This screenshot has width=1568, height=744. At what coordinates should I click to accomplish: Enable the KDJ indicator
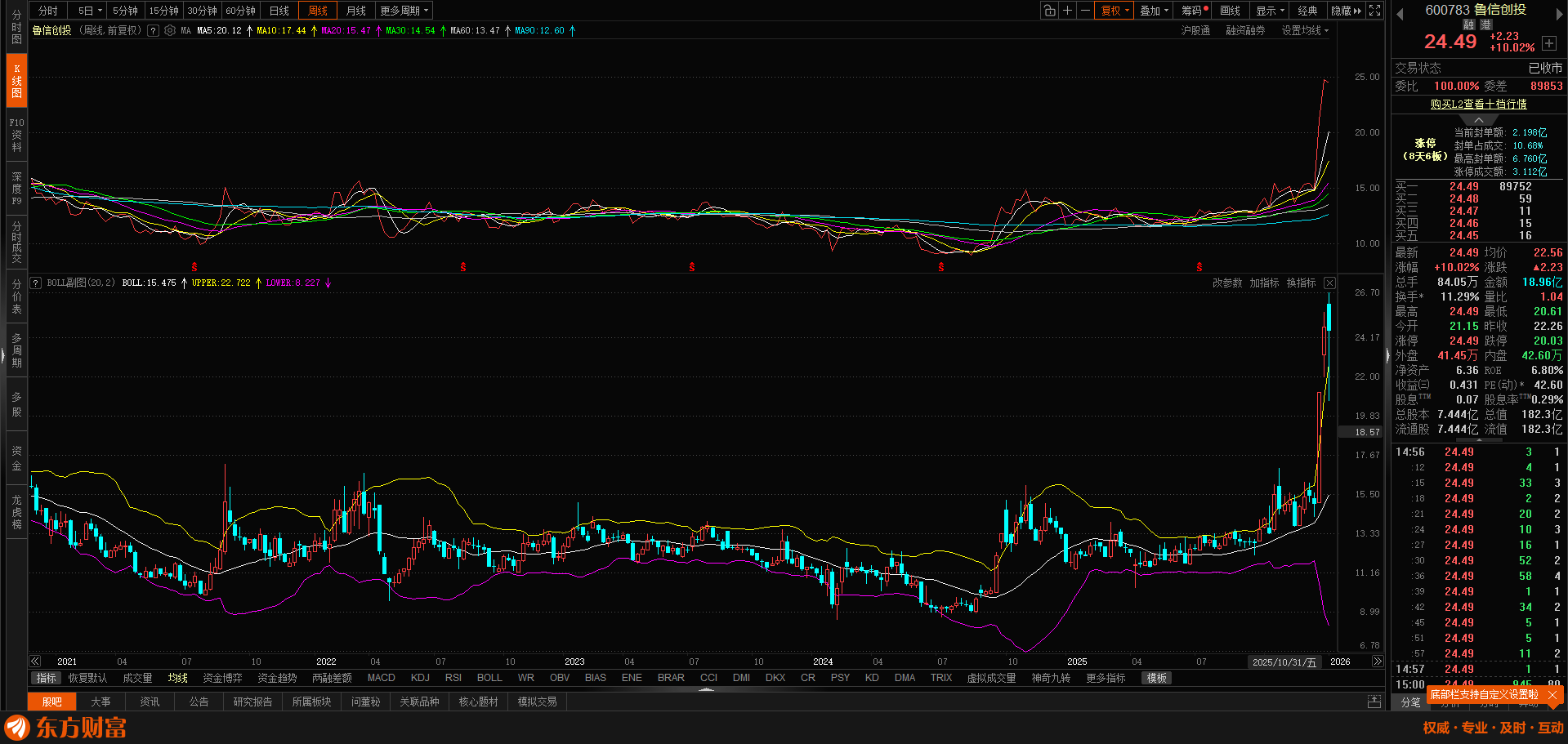(x=420, y=678)
